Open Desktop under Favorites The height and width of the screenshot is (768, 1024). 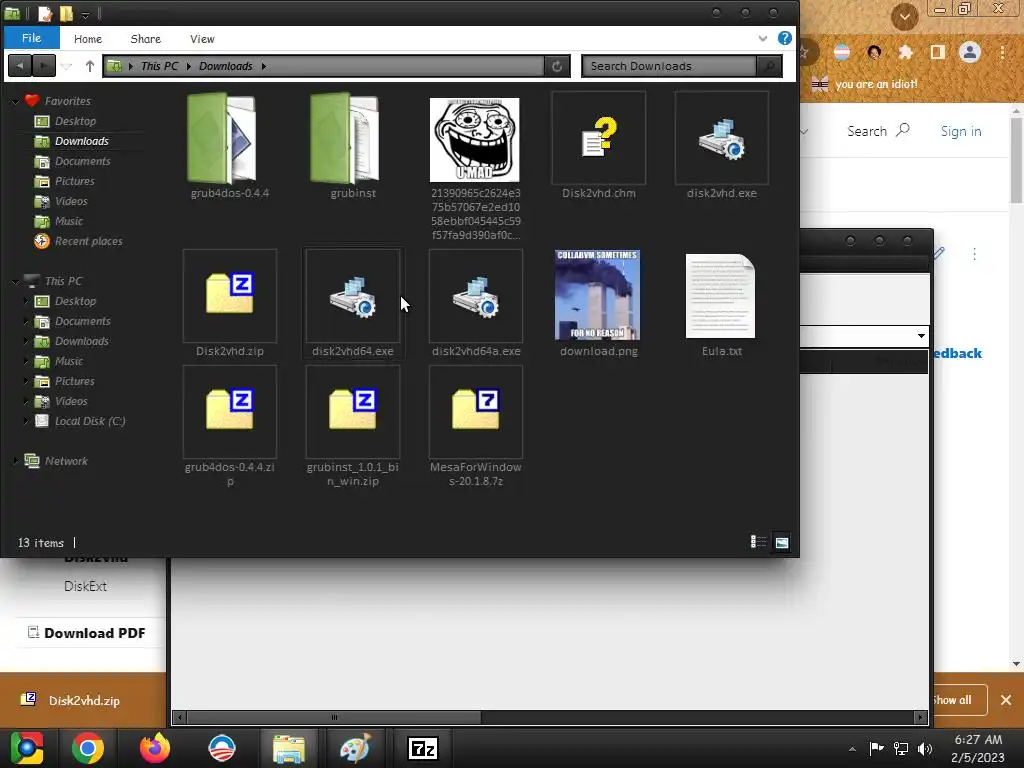(x=75, y=121)
